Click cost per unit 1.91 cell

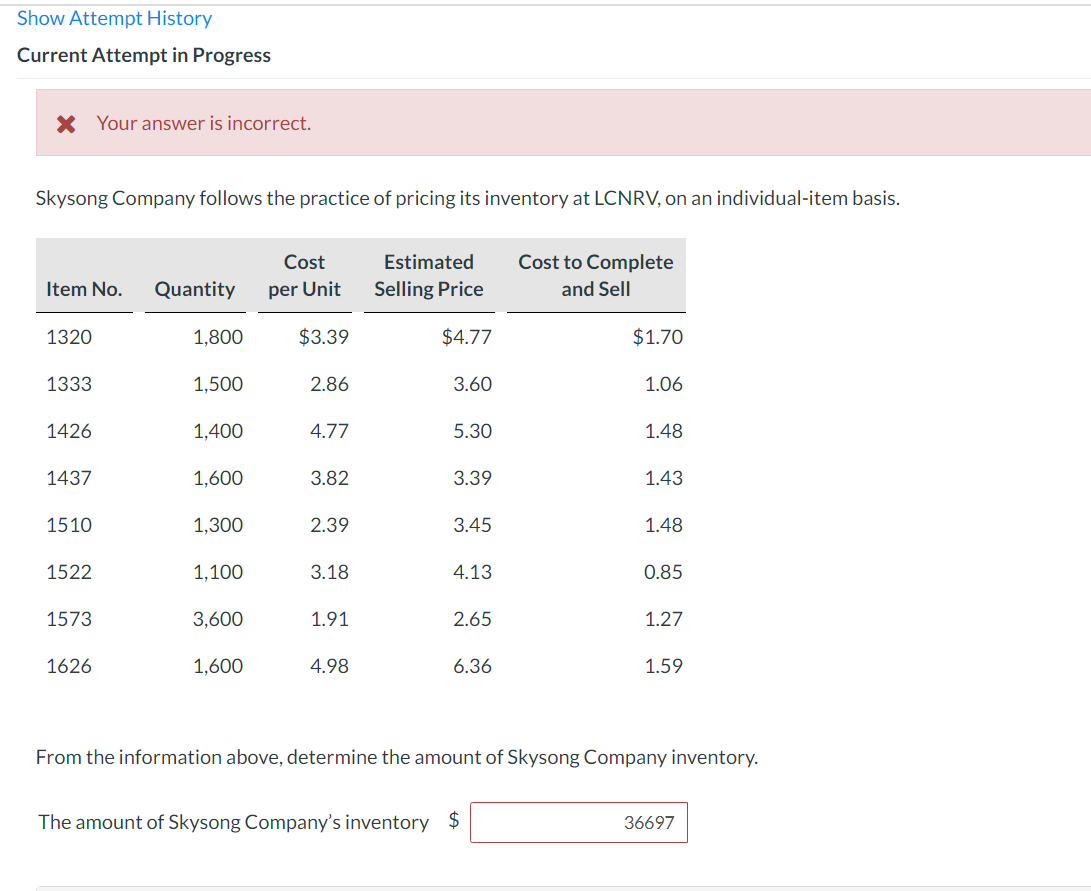[x=329, y=618]
